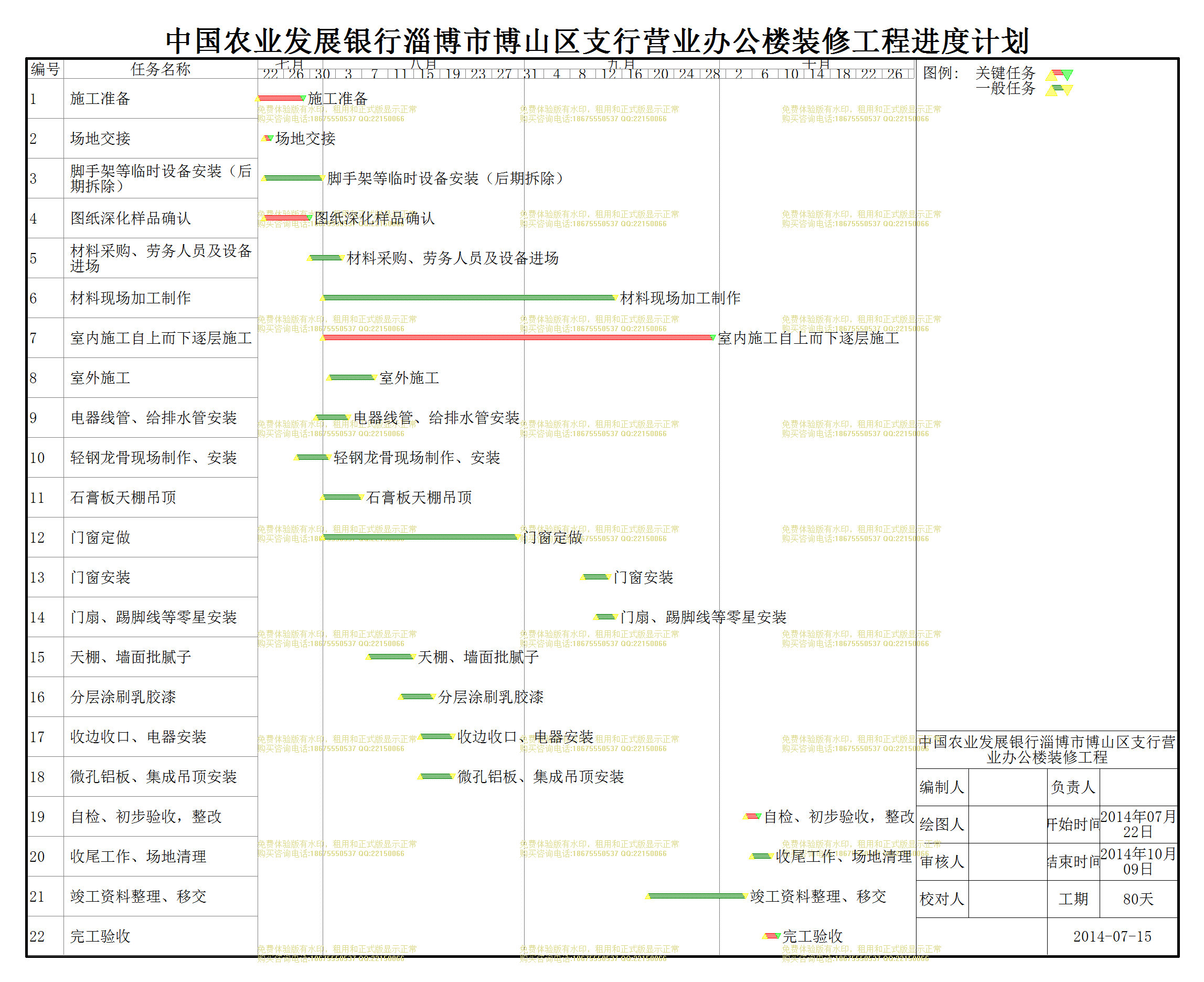Screen dimensions: 1204x982
Task: Select the 收尾工作、场地清理 bar
Action: (x=761, y=856)
